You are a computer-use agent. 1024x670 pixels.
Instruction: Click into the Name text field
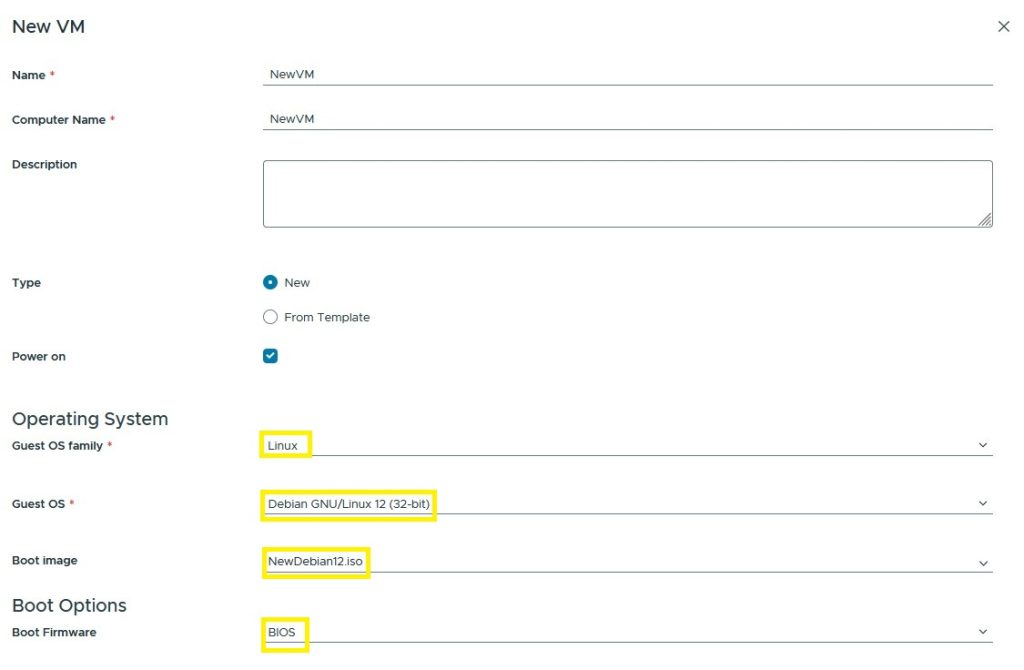click(627, 75)
